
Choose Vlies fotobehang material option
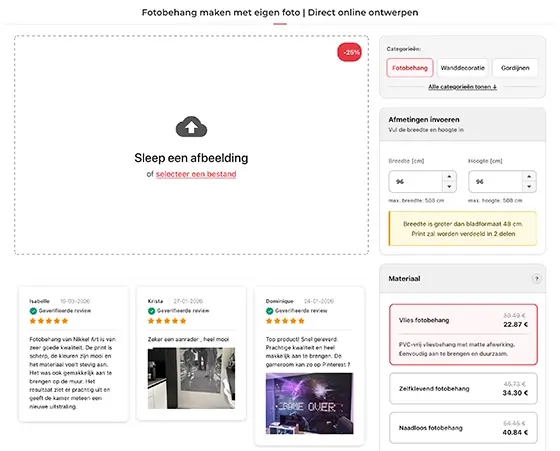click(x=463, y=335)
